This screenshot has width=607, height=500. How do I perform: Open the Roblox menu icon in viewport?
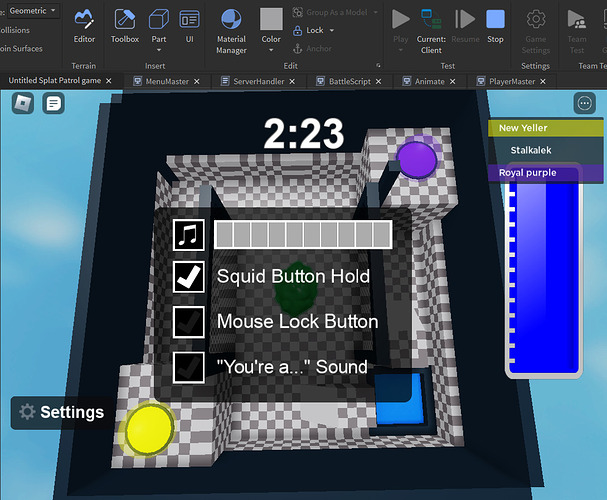pyautogui.click(x=23, y=103)
